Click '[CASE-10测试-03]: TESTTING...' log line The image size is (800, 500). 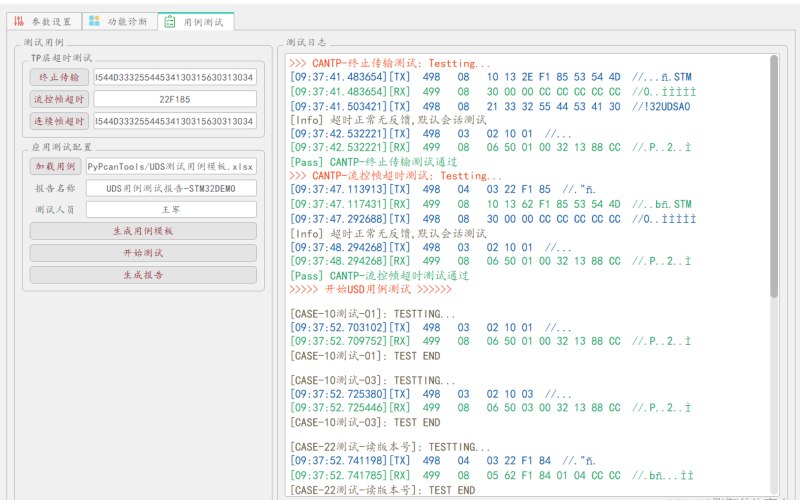[372, 381]
